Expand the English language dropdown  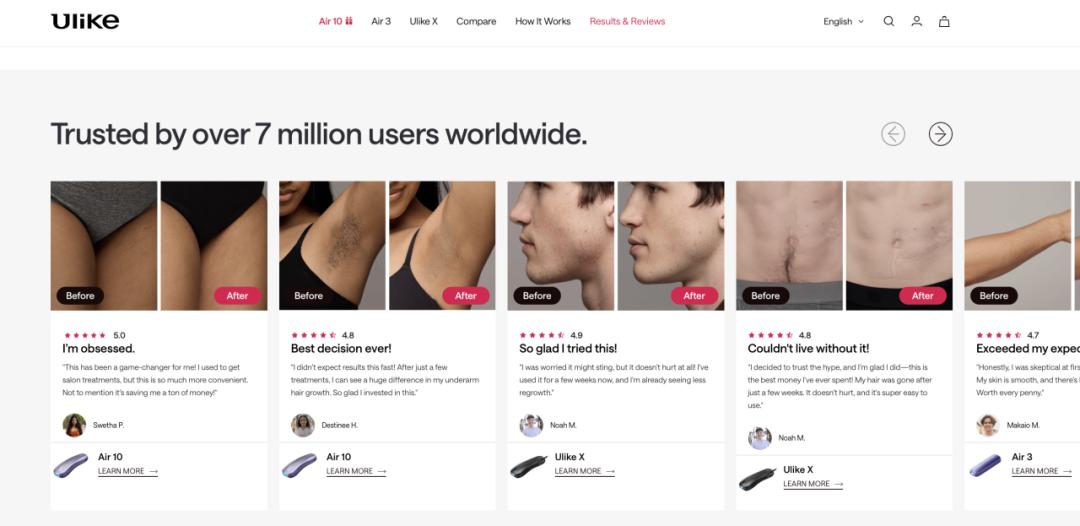point(843,21)
